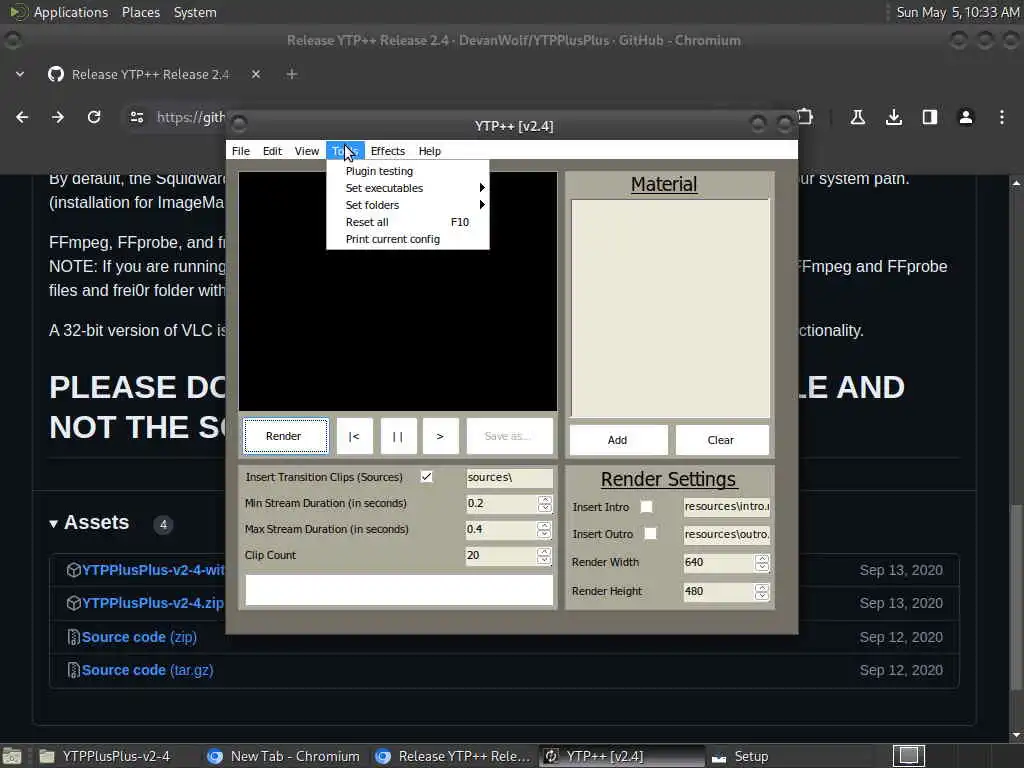Collapse the Assets section triangle
The height and width of the screenshot is (768, 1024).
[54, 523]
